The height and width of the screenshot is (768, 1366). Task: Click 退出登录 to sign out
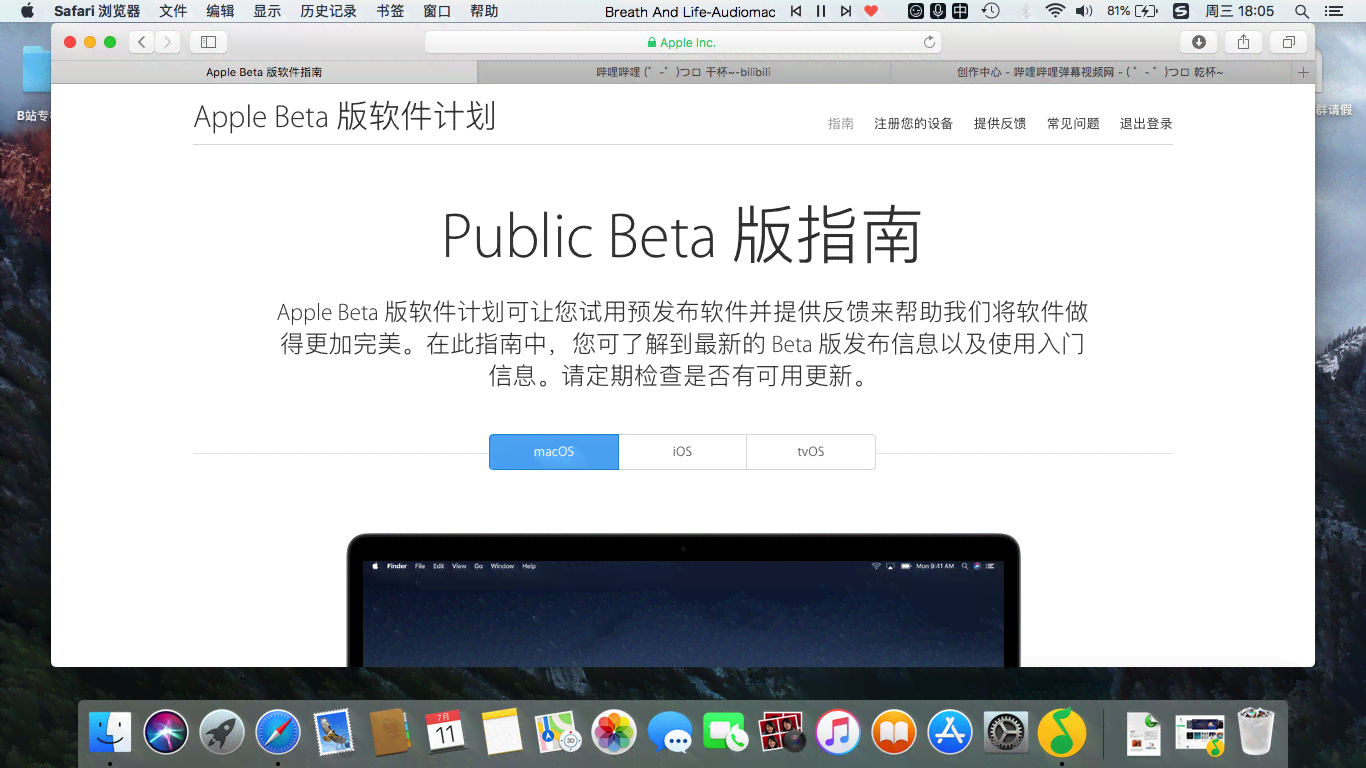click(x=1146, y=124)
